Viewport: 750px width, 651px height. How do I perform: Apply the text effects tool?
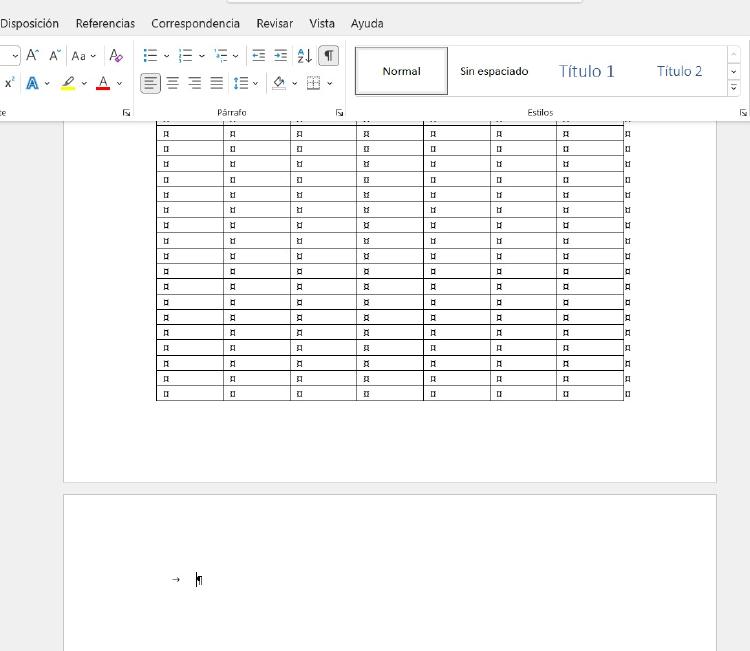[x=32, y=83]
